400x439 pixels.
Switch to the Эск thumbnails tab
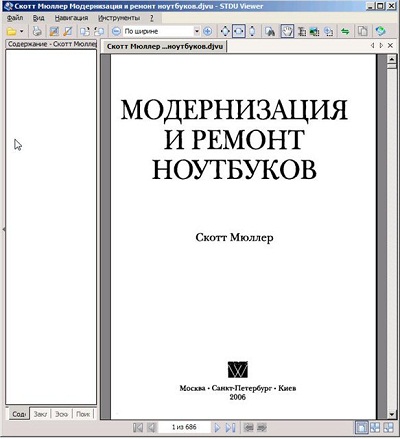(61, 414)
